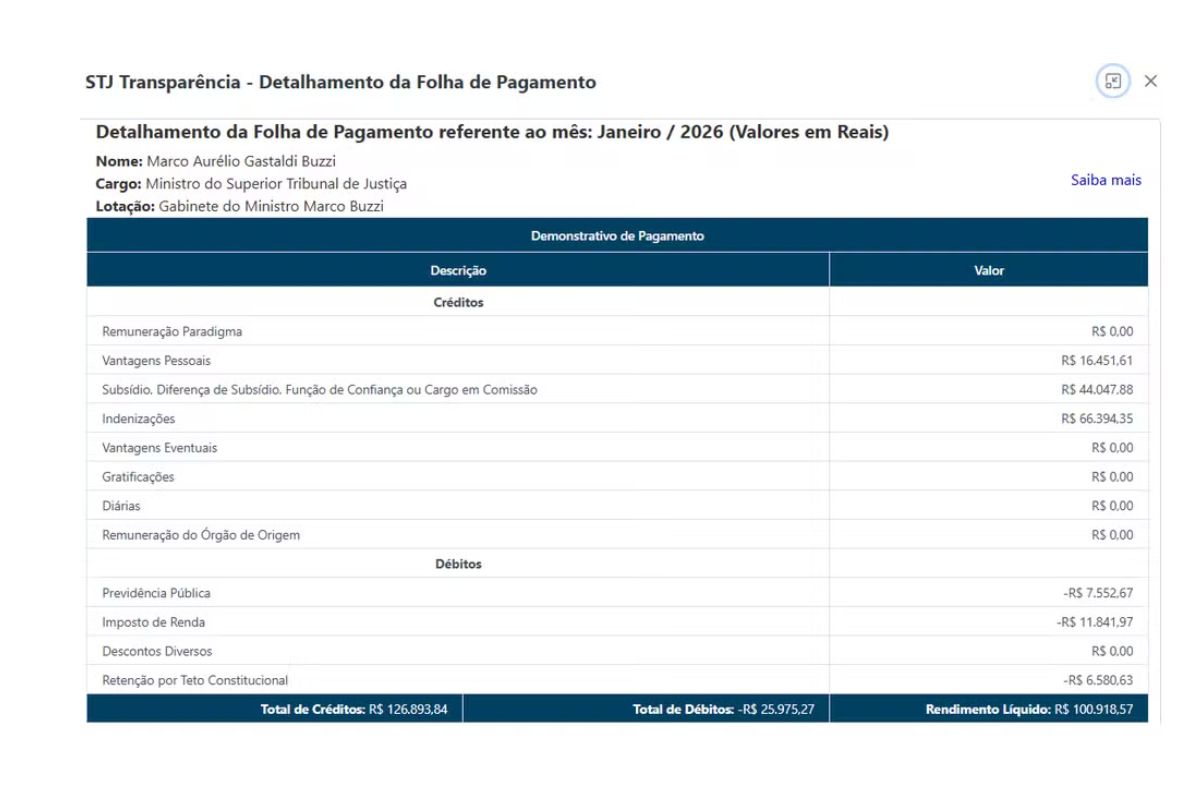
Task: Click the Demonstrativo de Pagamento header bar
Action: 617,236
